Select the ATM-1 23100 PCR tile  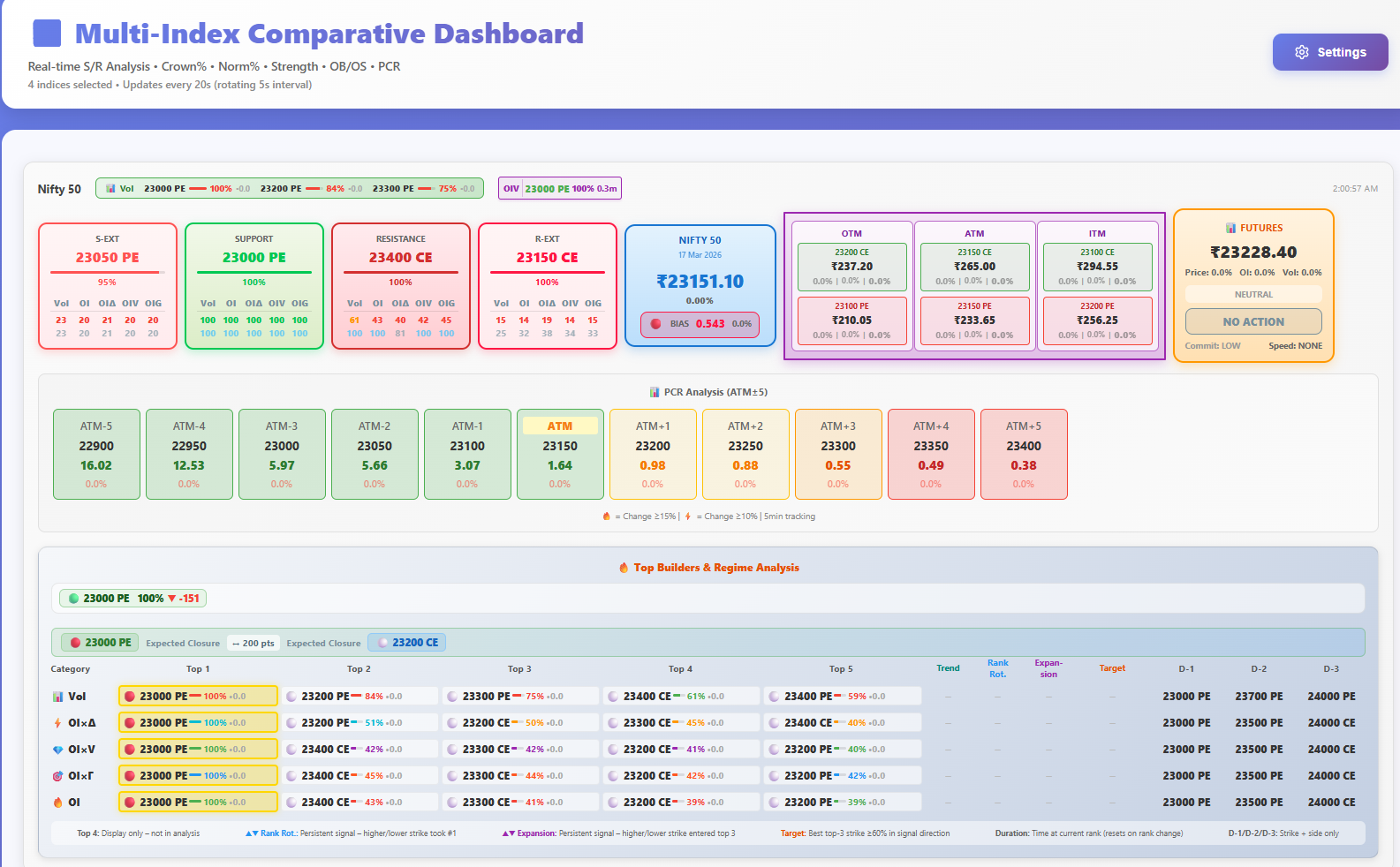[467, 455]
